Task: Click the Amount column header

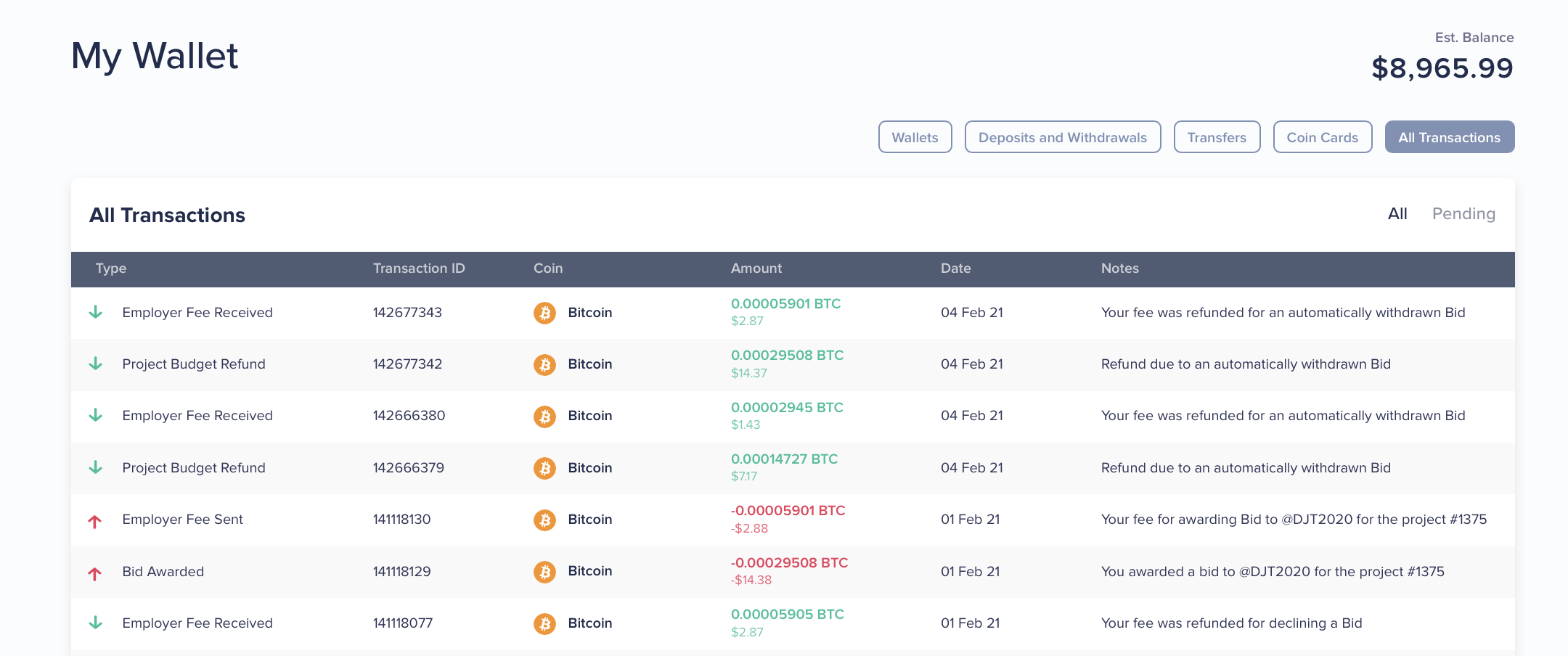Action: point(756,268)
